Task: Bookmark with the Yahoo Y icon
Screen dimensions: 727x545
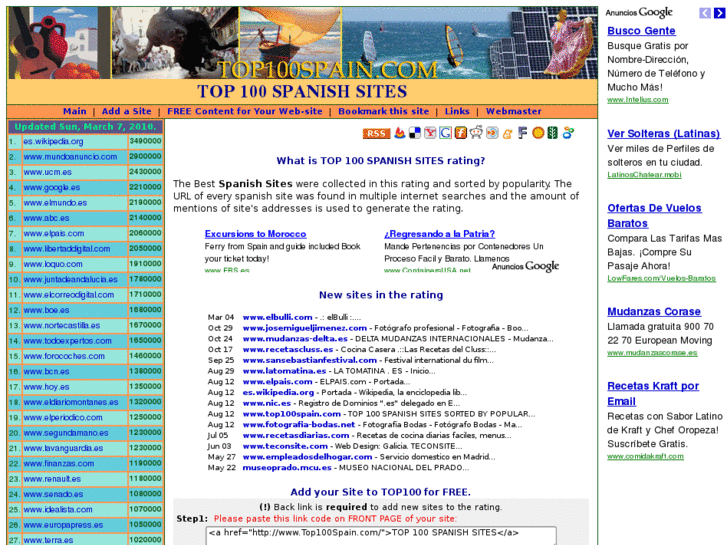Action: (x=430, y=133)
